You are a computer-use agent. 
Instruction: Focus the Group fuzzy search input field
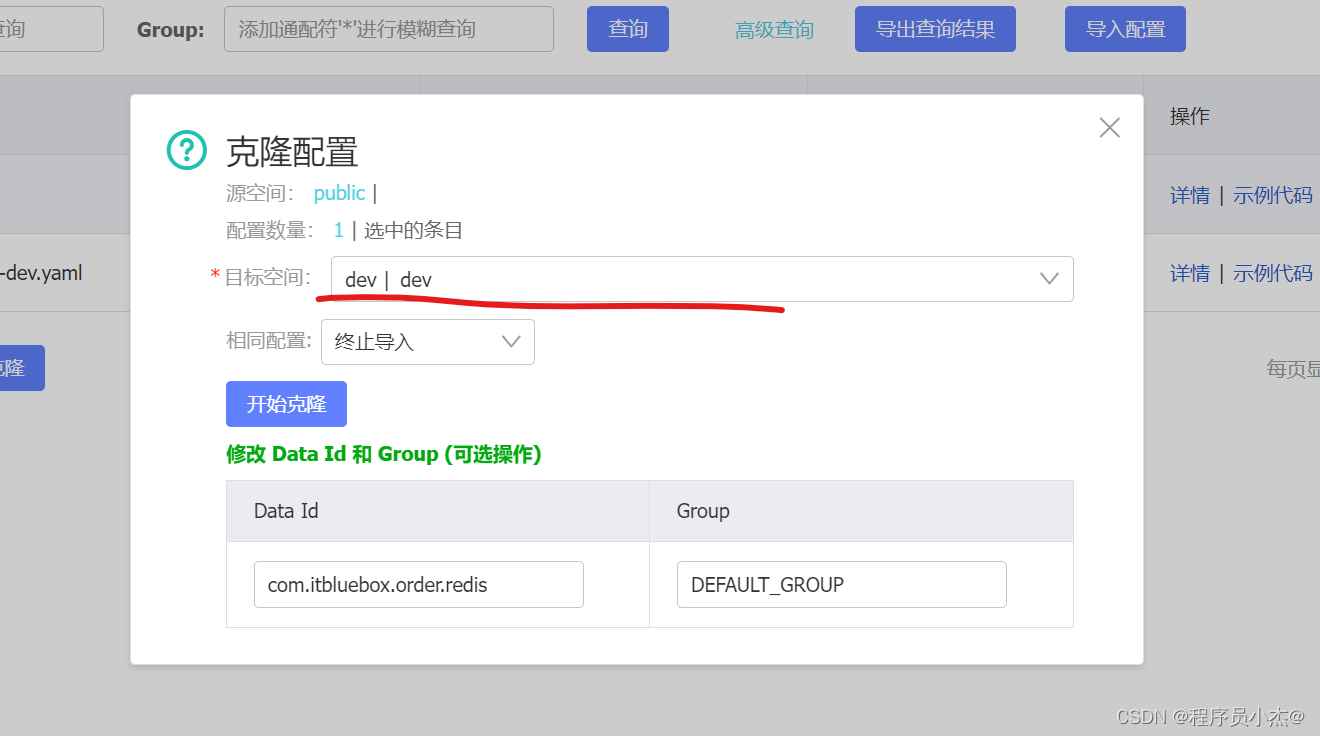(389, 29)
